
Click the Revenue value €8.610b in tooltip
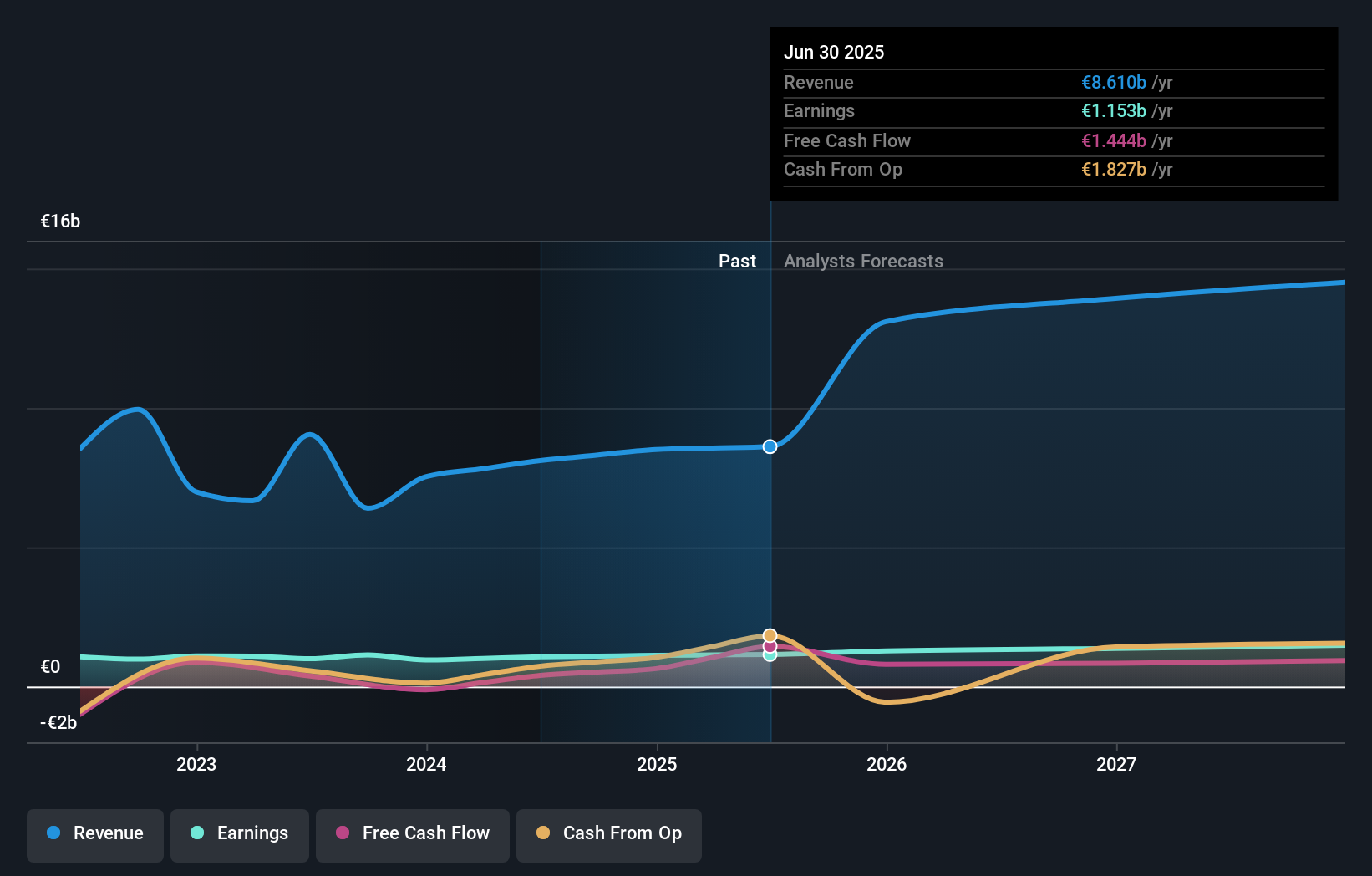click(x=1114, y=82)
